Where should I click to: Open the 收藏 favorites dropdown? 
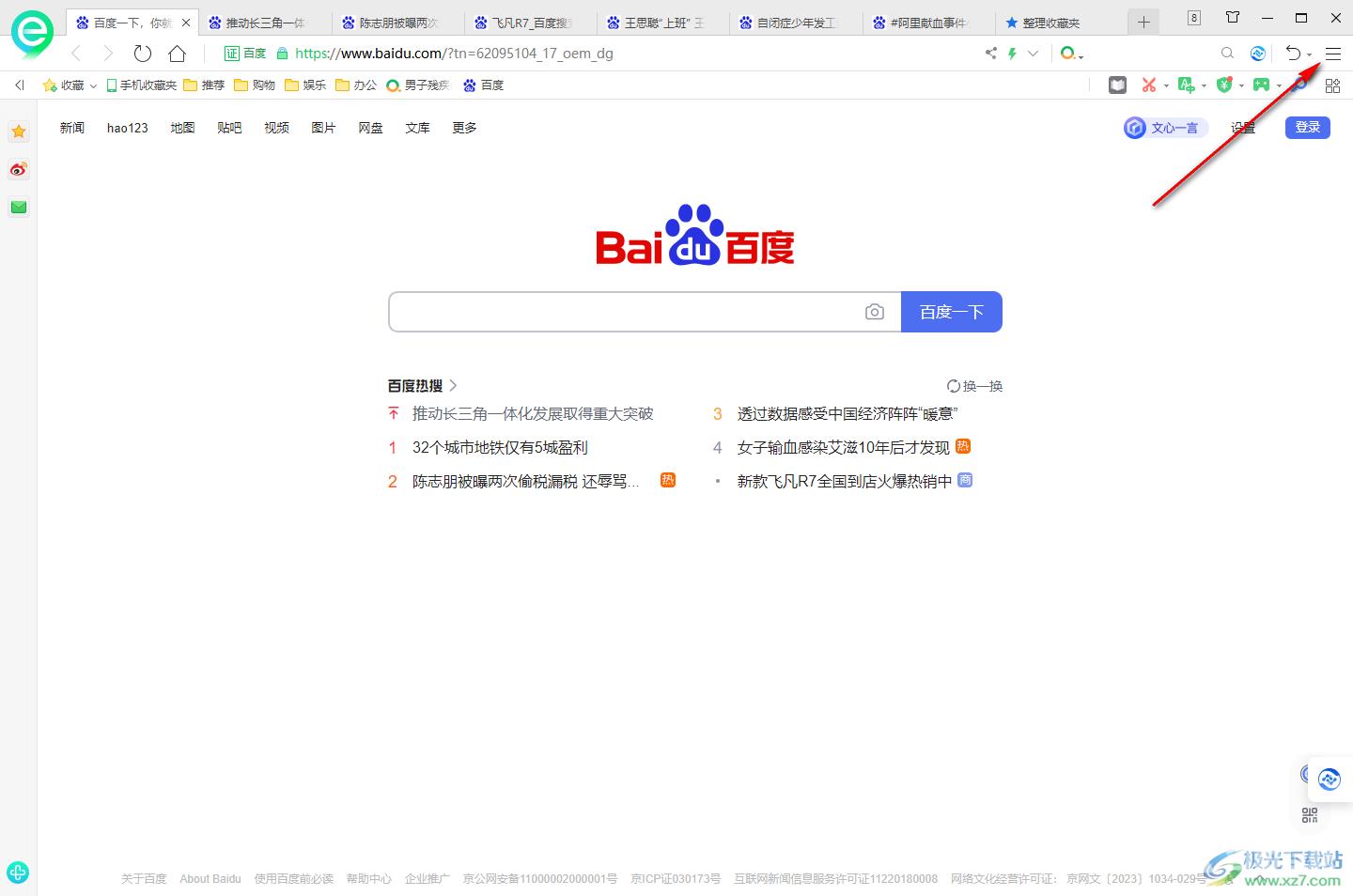(x=70, y=85)
